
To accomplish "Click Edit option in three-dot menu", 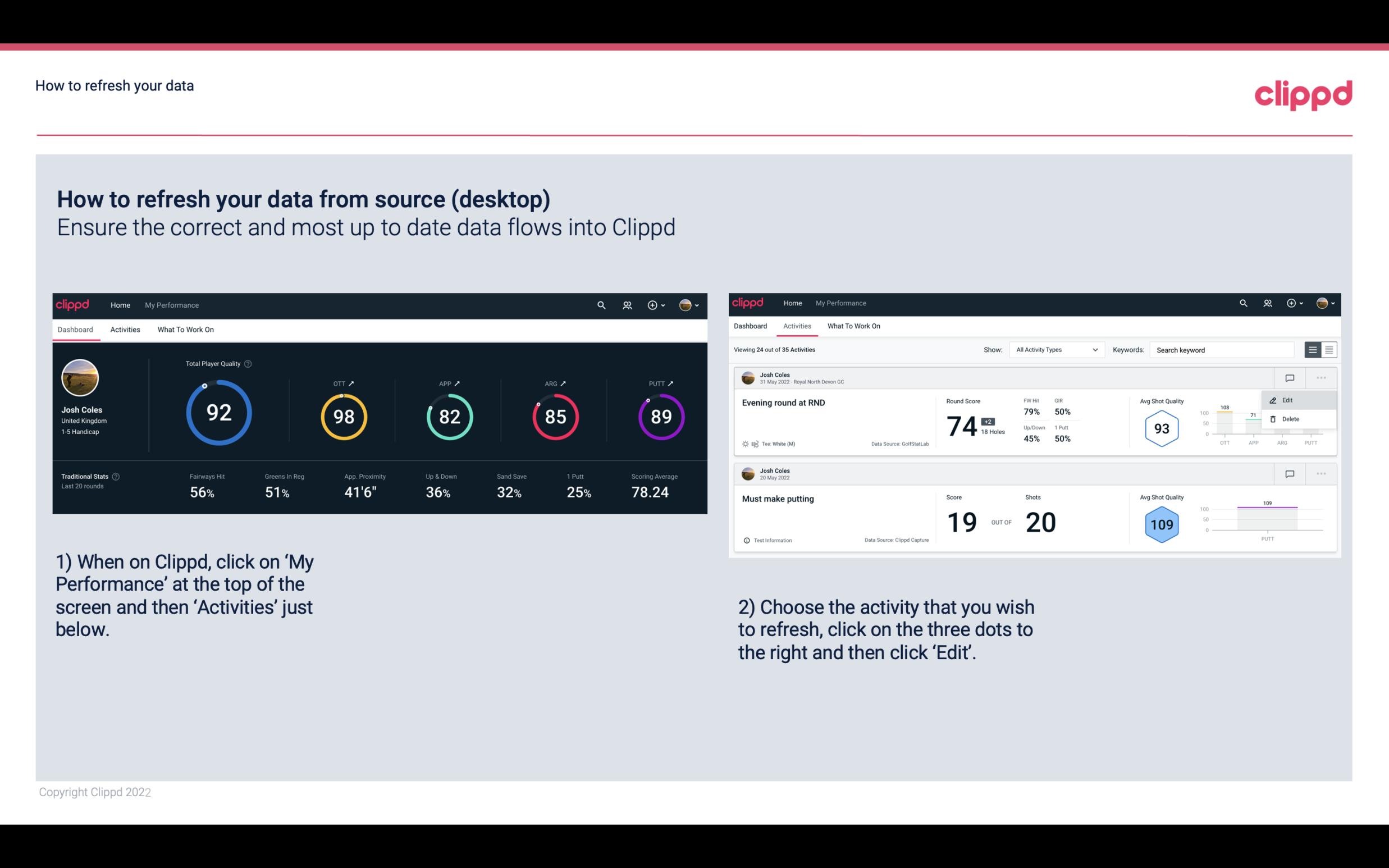I will (x=1290, y=399).
